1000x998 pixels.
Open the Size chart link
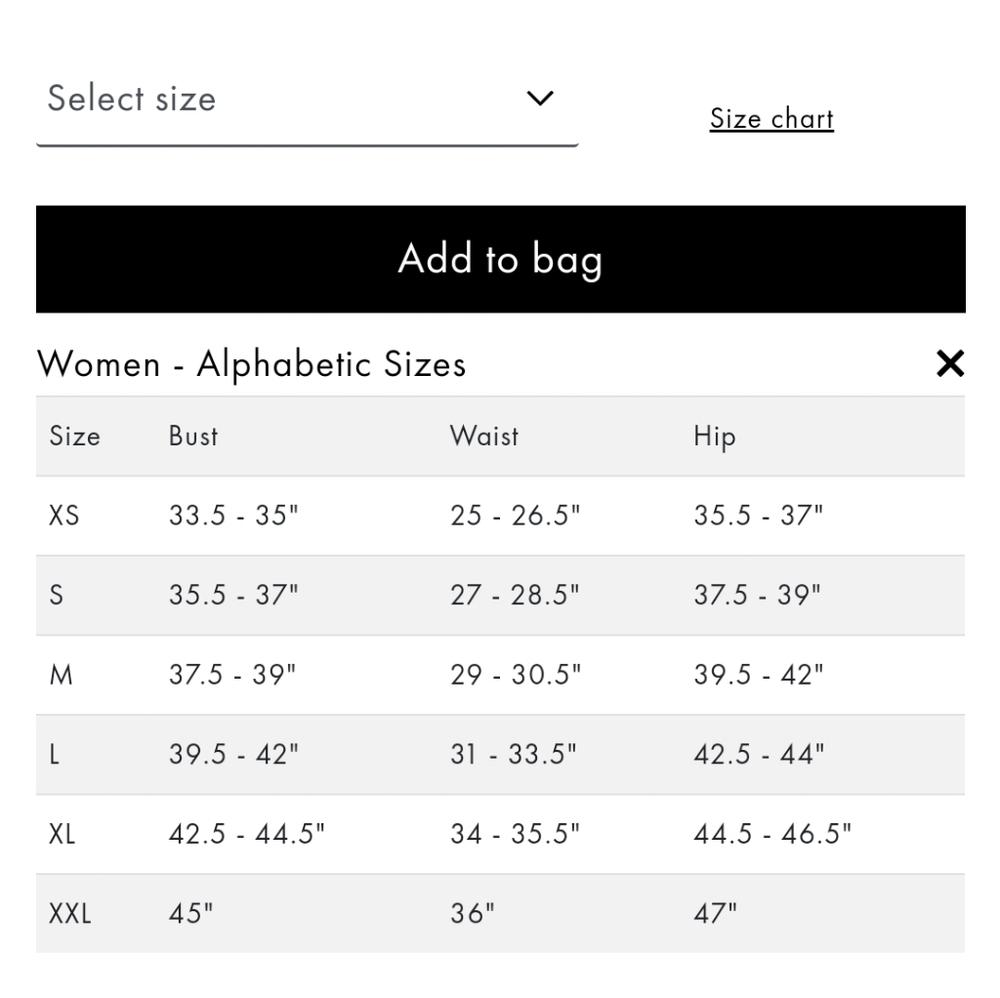tap(772, 119)
